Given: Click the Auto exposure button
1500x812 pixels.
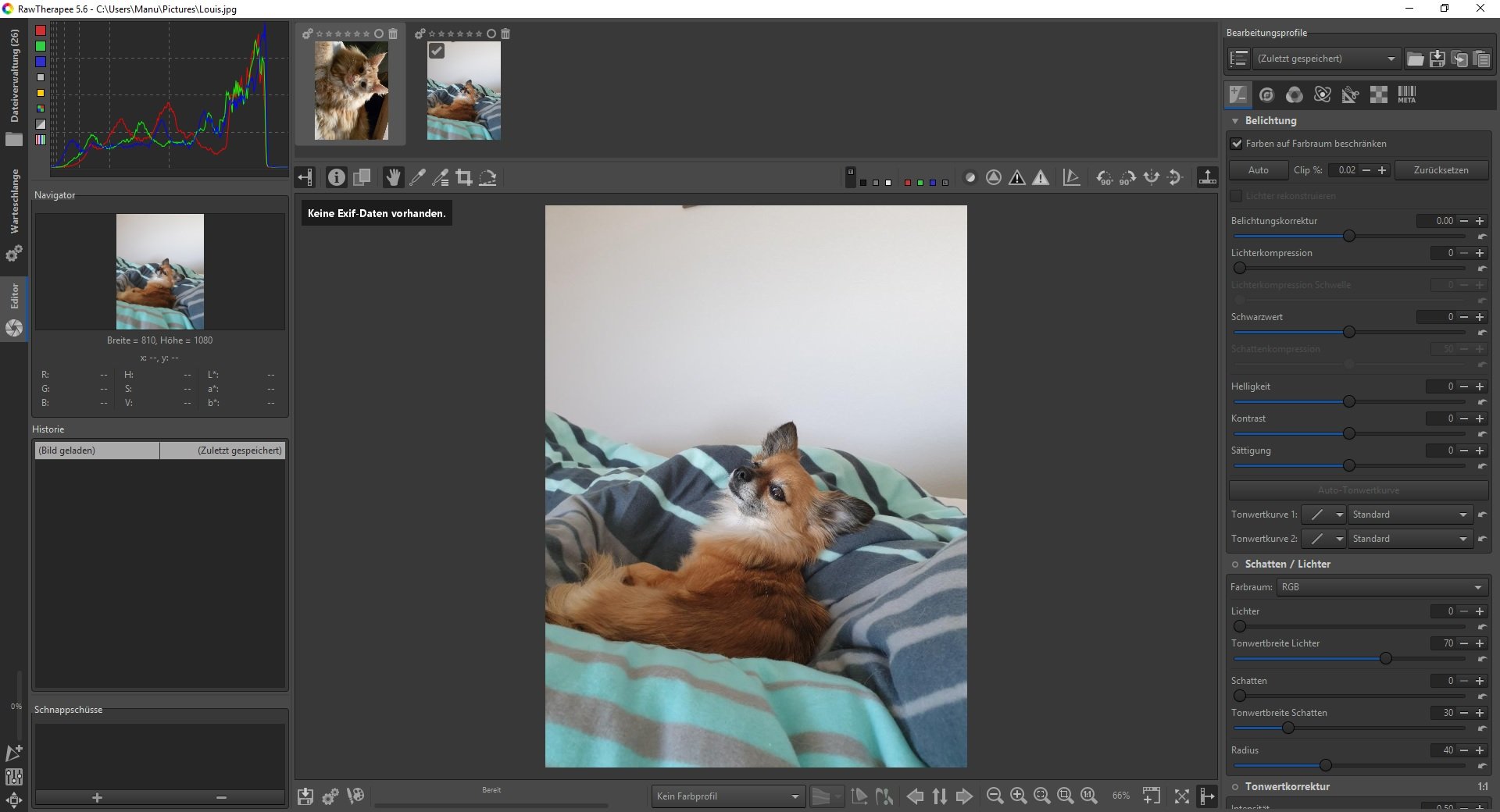Looking at the screenshot, I should click(1258, 170).
